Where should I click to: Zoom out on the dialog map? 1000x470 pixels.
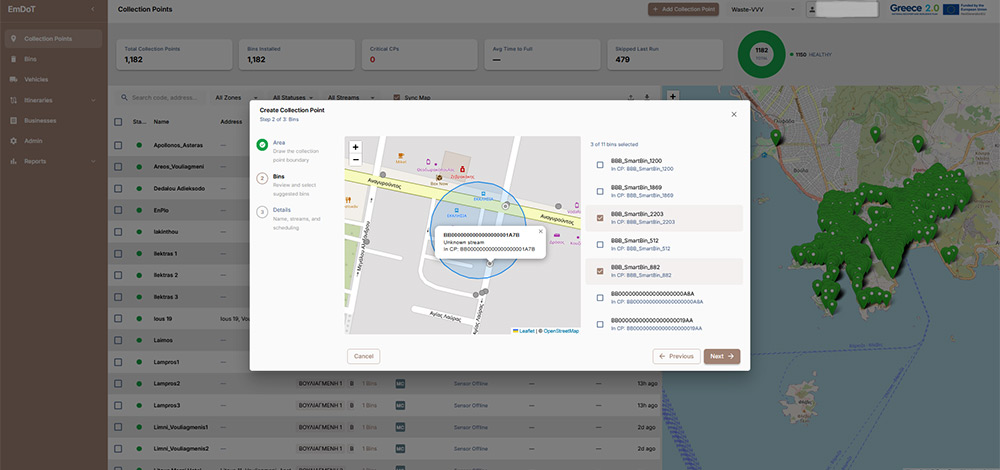click(x=355, y=159)
